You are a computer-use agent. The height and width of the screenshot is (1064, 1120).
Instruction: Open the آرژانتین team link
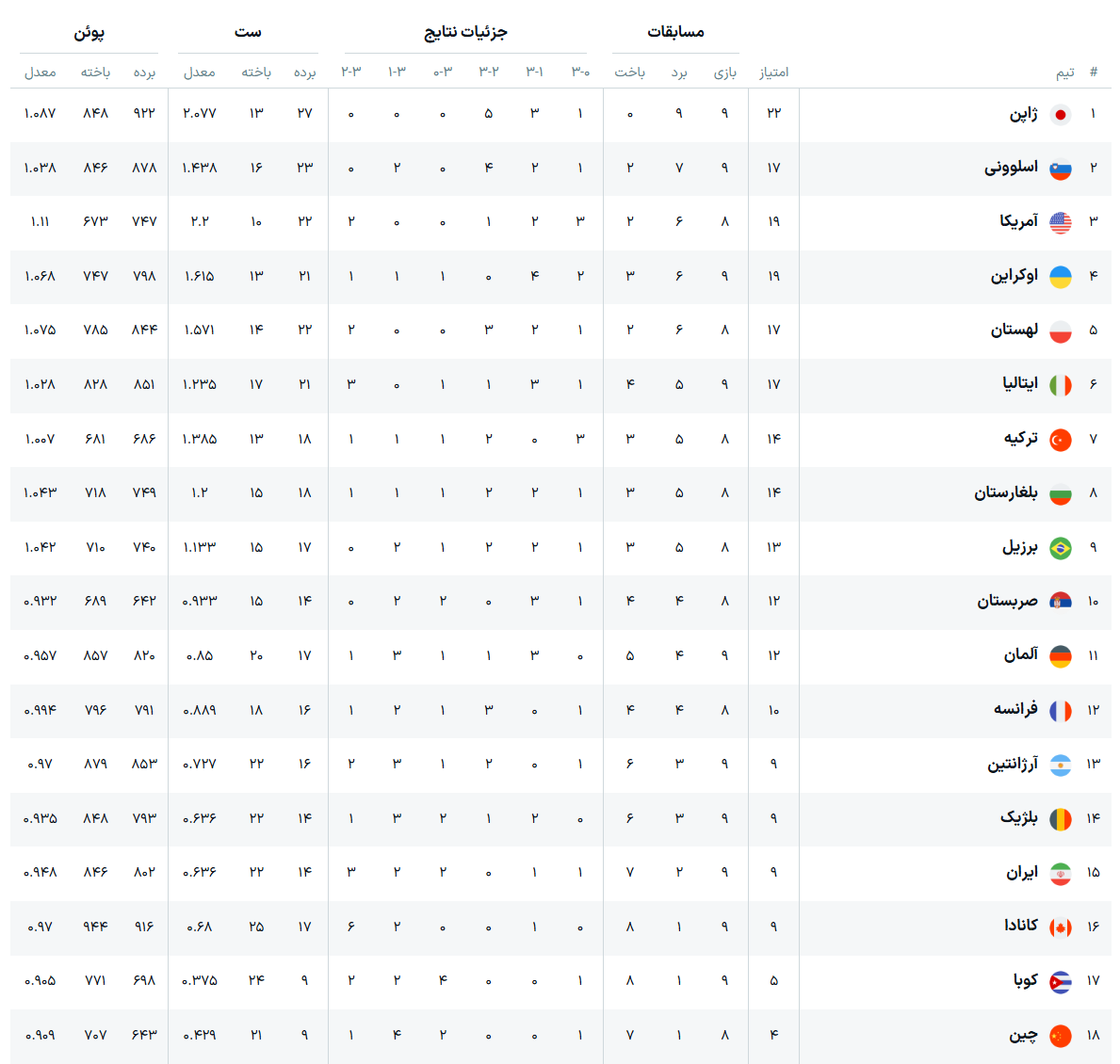pyautogui.click(x=1012, y=764)
